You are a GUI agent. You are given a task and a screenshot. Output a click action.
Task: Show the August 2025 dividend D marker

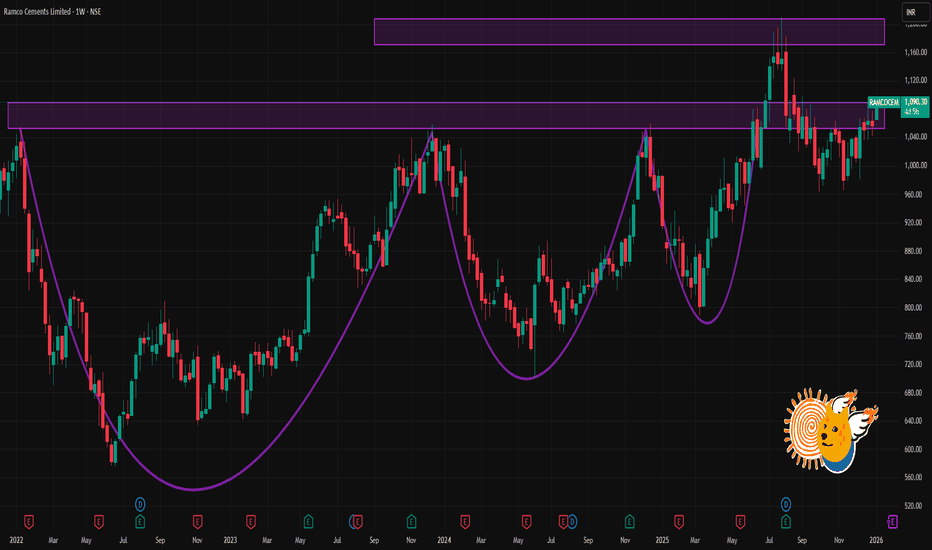786,504
